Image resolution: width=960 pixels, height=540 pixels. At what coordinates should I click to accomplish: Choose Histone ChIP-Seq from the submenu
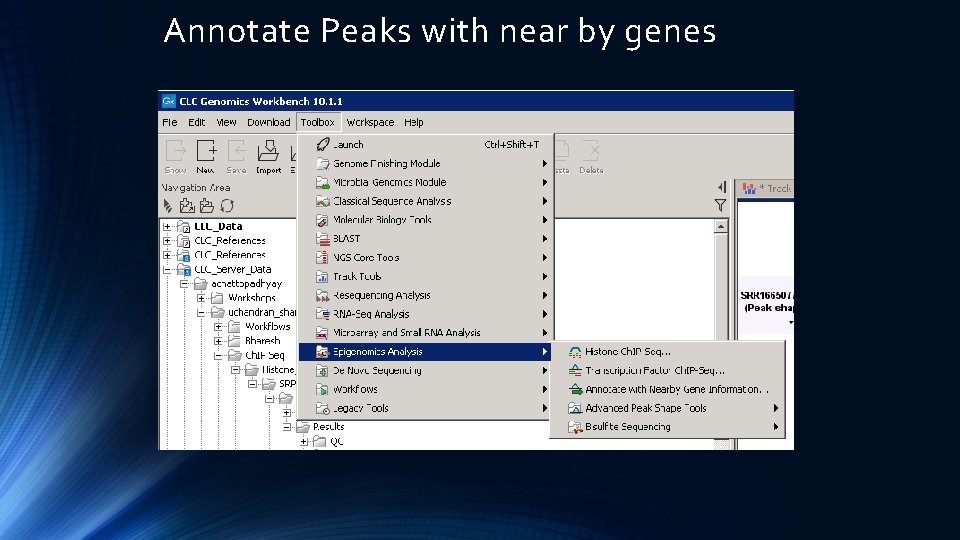667,351
